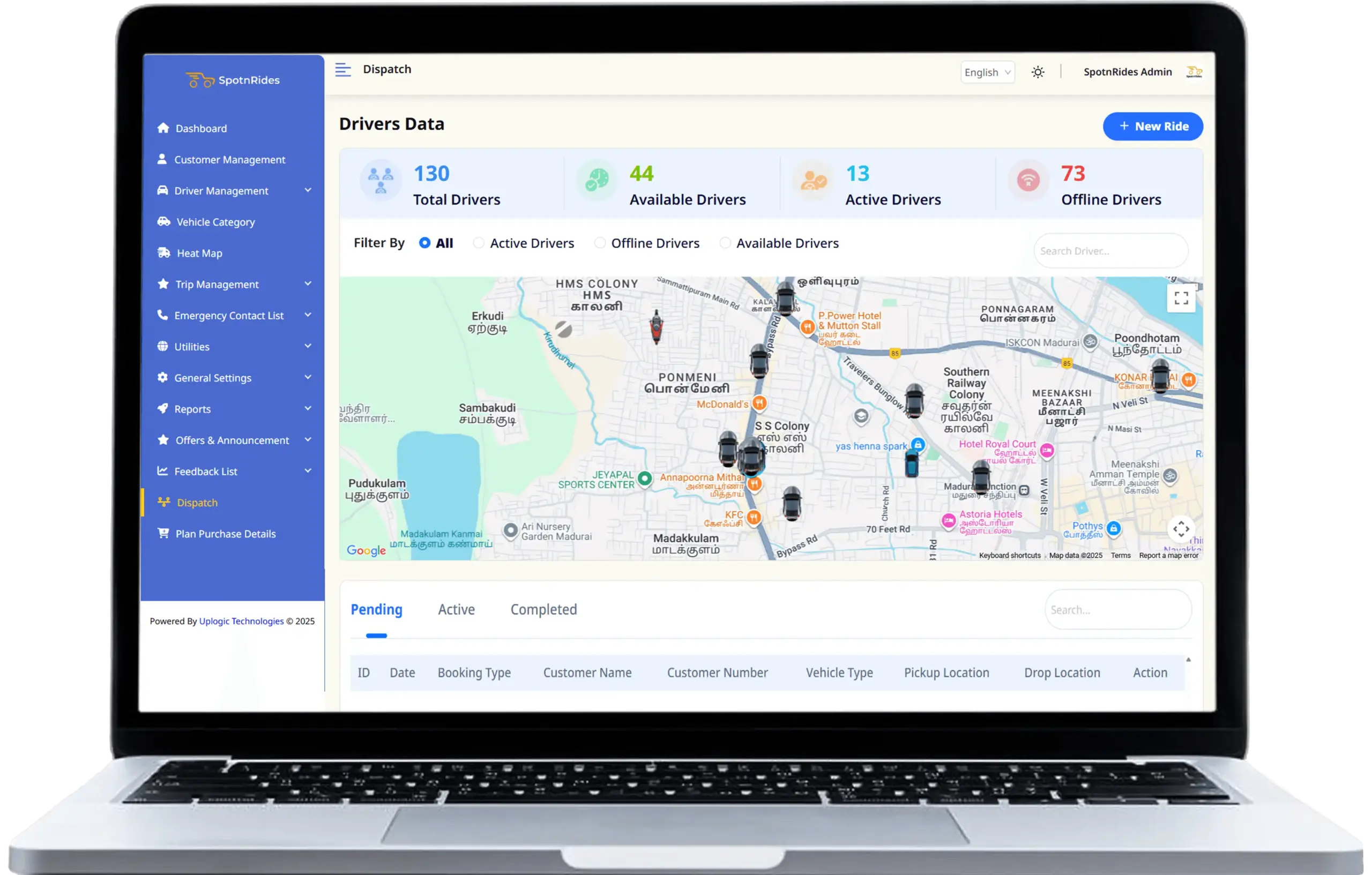Select the Active Drivers radio button
Screen dimensions: 1372x875
click(479, 243)
